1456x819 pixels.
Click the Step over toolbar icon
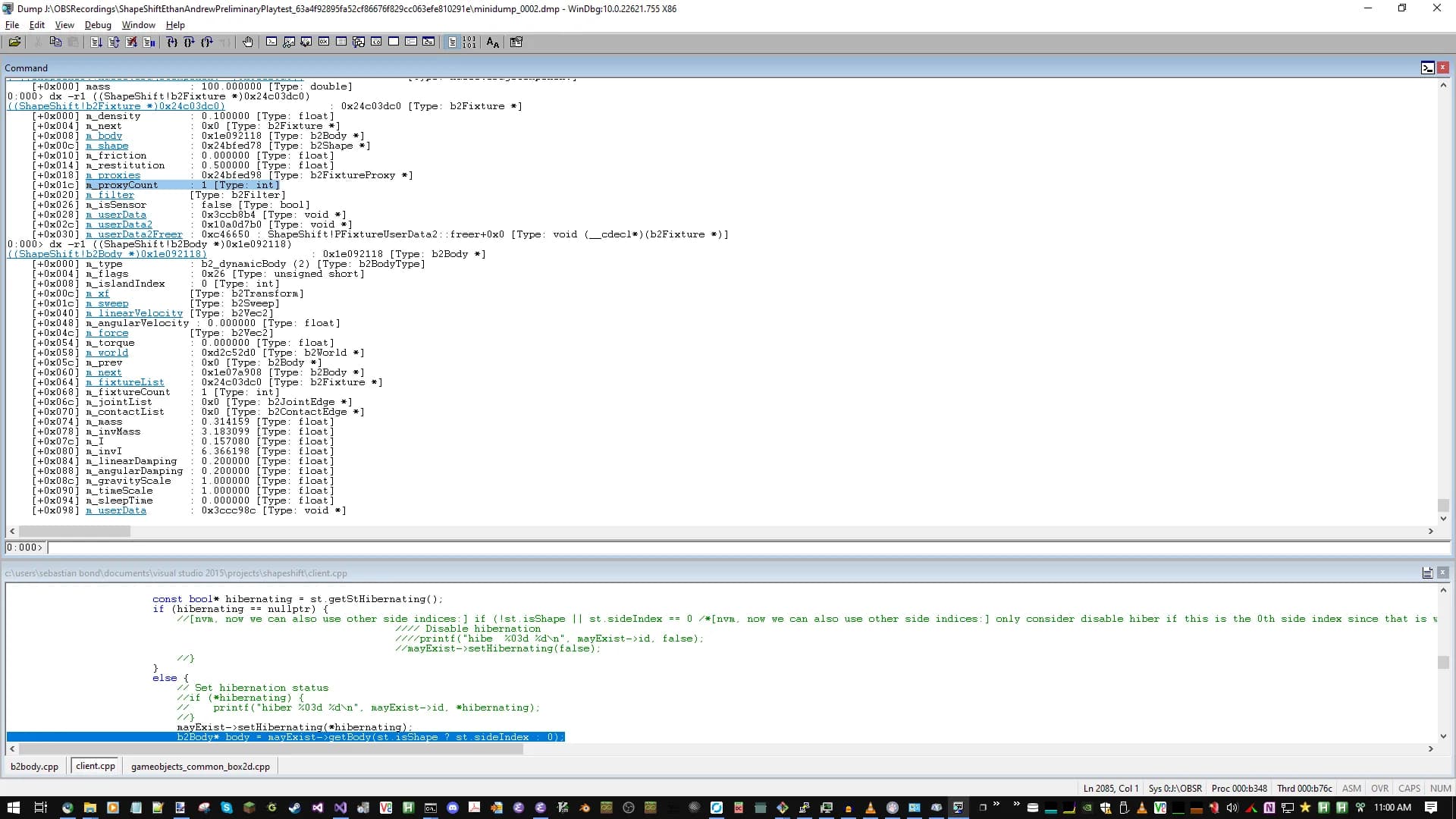point(189,42)
